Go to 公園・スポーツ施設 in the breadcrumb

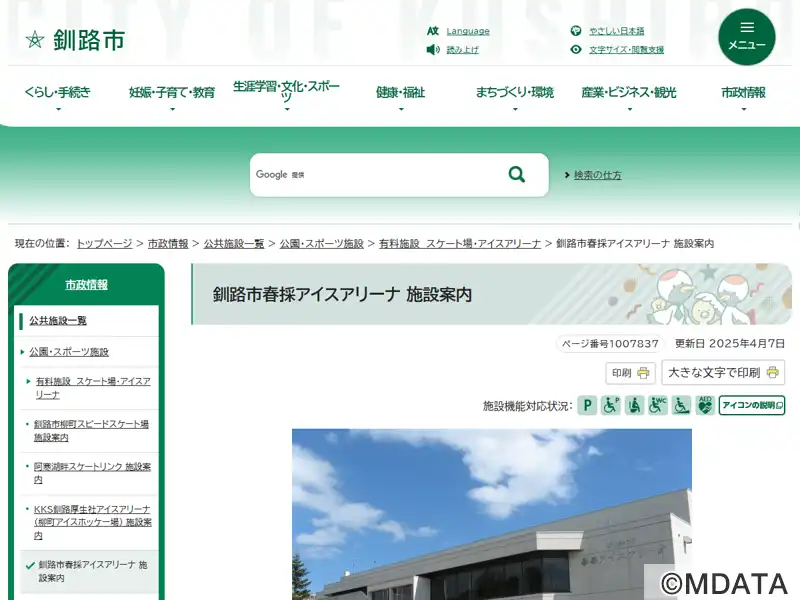coord(321,243)
